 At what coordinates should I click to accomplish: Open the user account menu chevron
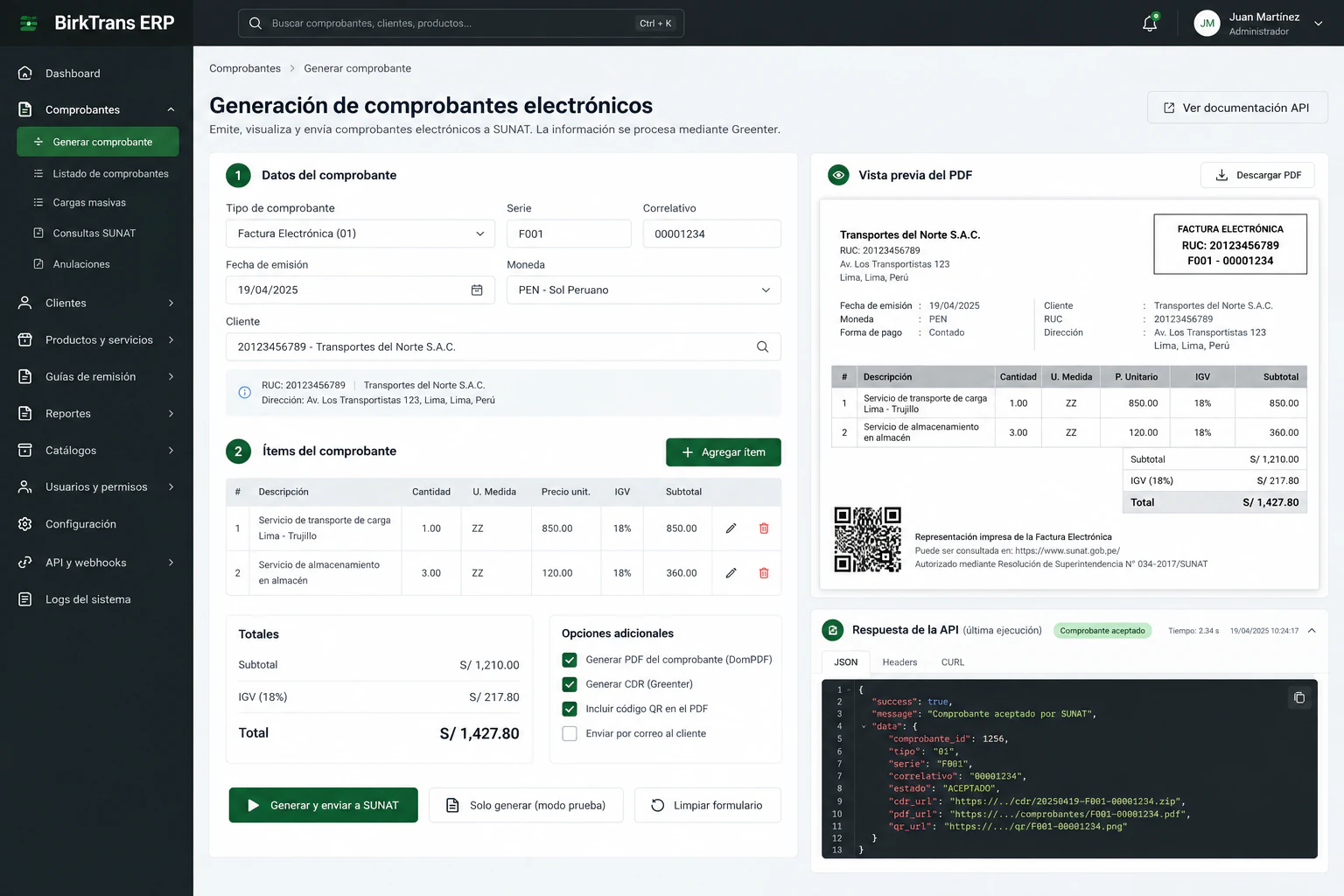click(1318, 24)
